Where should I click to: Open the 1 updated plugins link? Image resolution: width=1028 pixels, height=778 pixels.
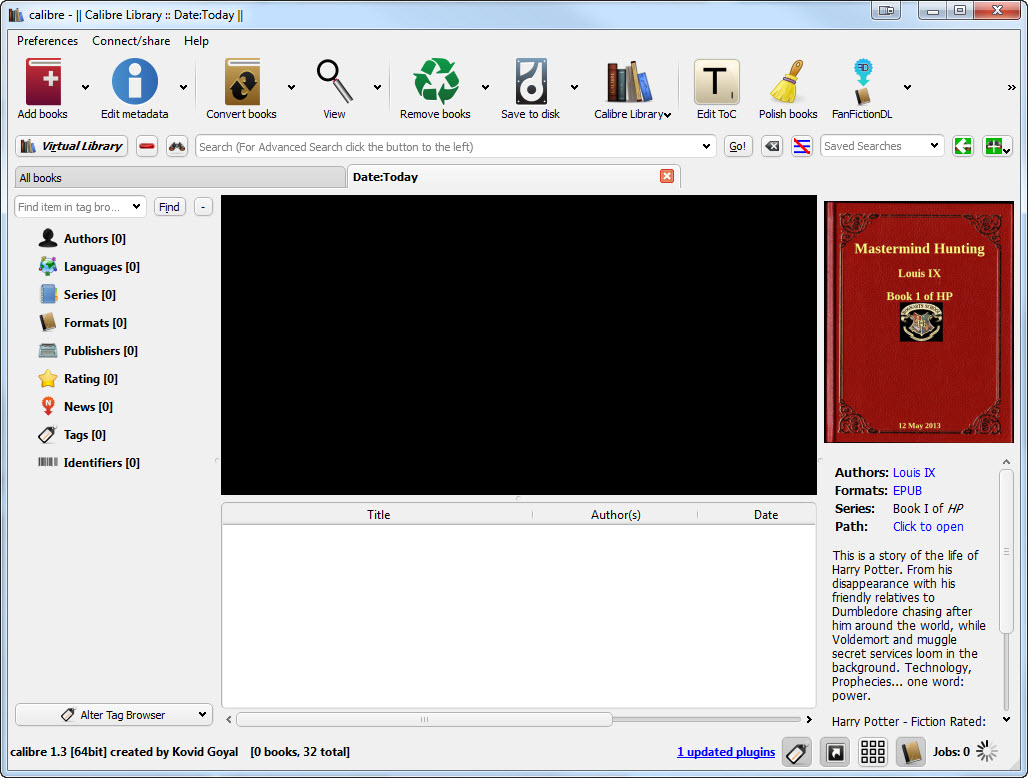[x=726, y=752]
